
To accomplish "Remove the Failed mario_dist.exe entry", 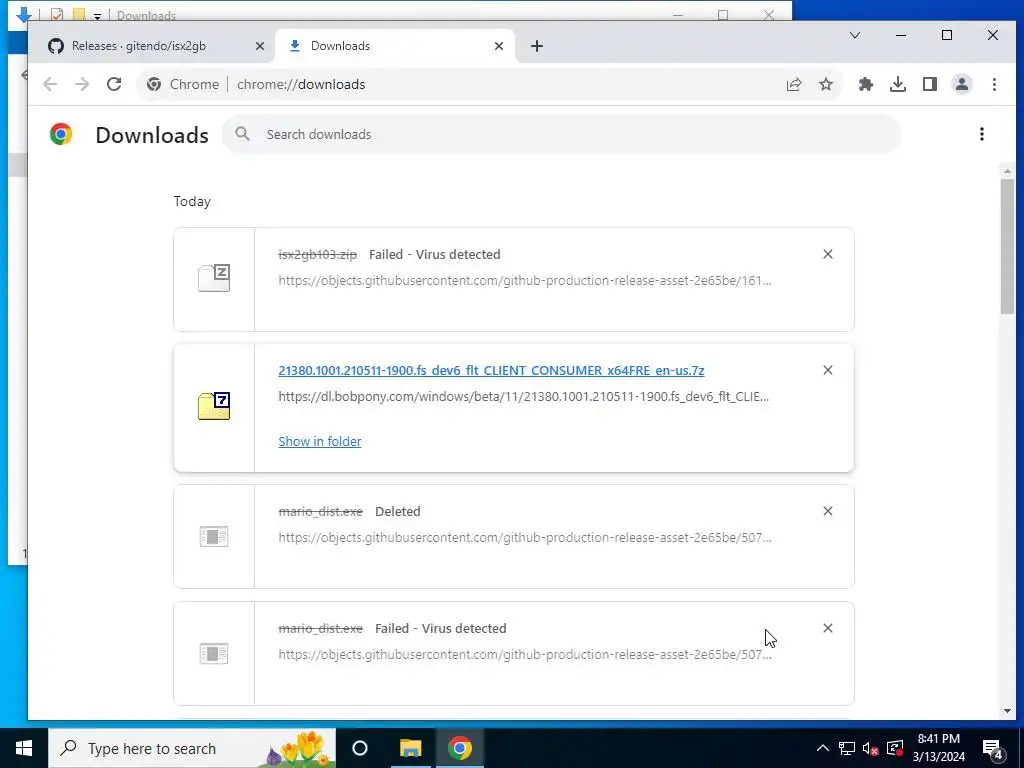I will pyautogui.click(x=827, y=628).
